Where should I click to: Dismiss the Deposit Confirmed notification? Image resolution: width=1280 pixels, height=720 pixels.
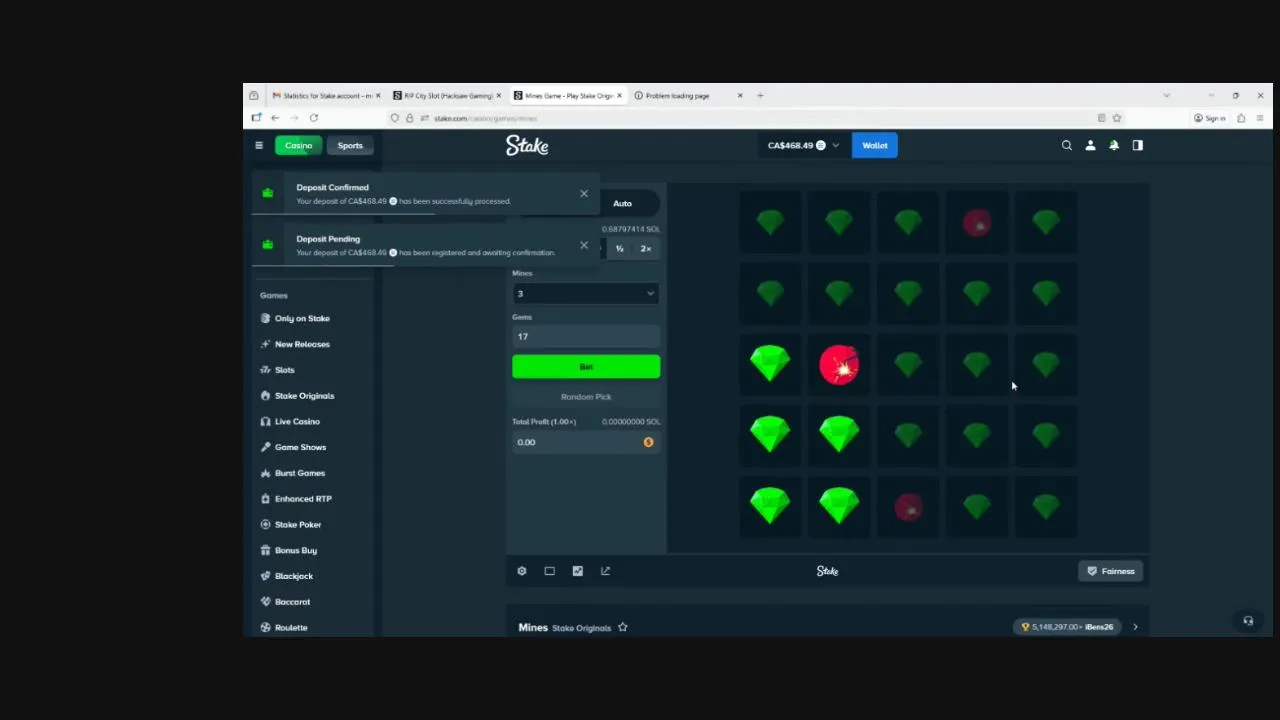pyautogui.click(x=584, y=193)
